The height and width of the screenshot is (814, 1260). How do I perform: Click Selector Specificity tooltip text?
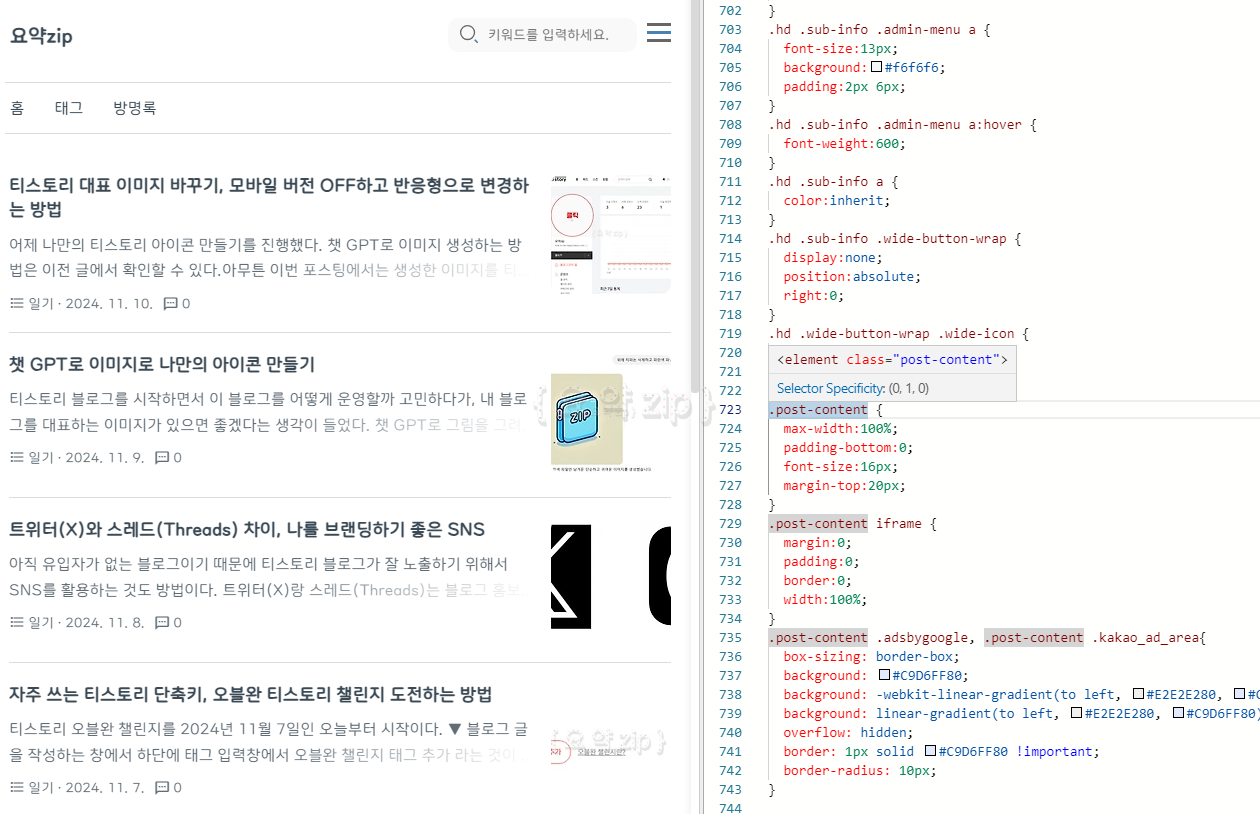click(853, 388)
